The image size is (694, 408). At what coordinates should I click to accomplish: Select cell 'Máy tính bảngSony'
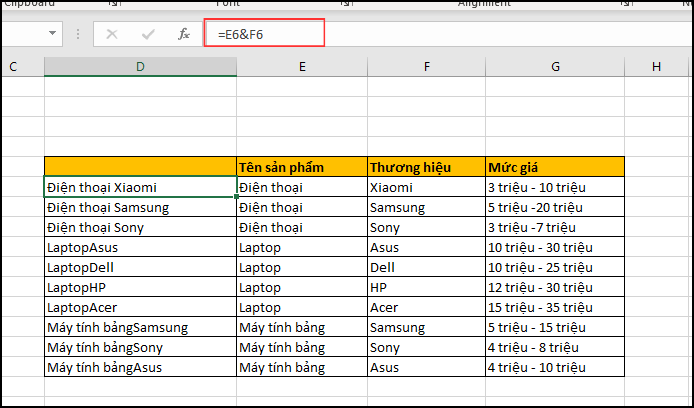(140, 347)
